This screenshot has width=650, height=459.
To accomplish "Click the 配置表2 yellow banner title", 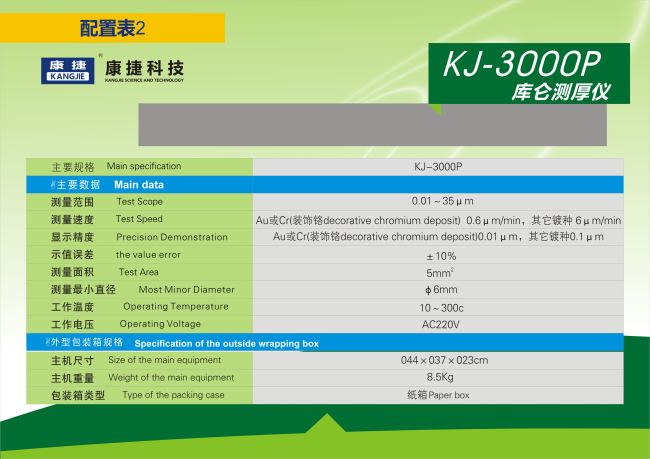I will [112, 28].
